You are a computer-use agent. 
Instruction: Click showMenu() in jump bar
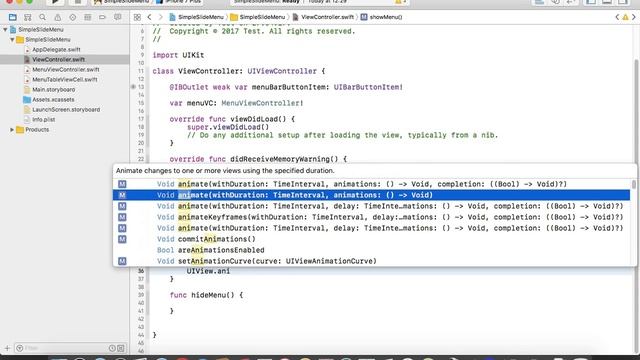click(381, 17)
